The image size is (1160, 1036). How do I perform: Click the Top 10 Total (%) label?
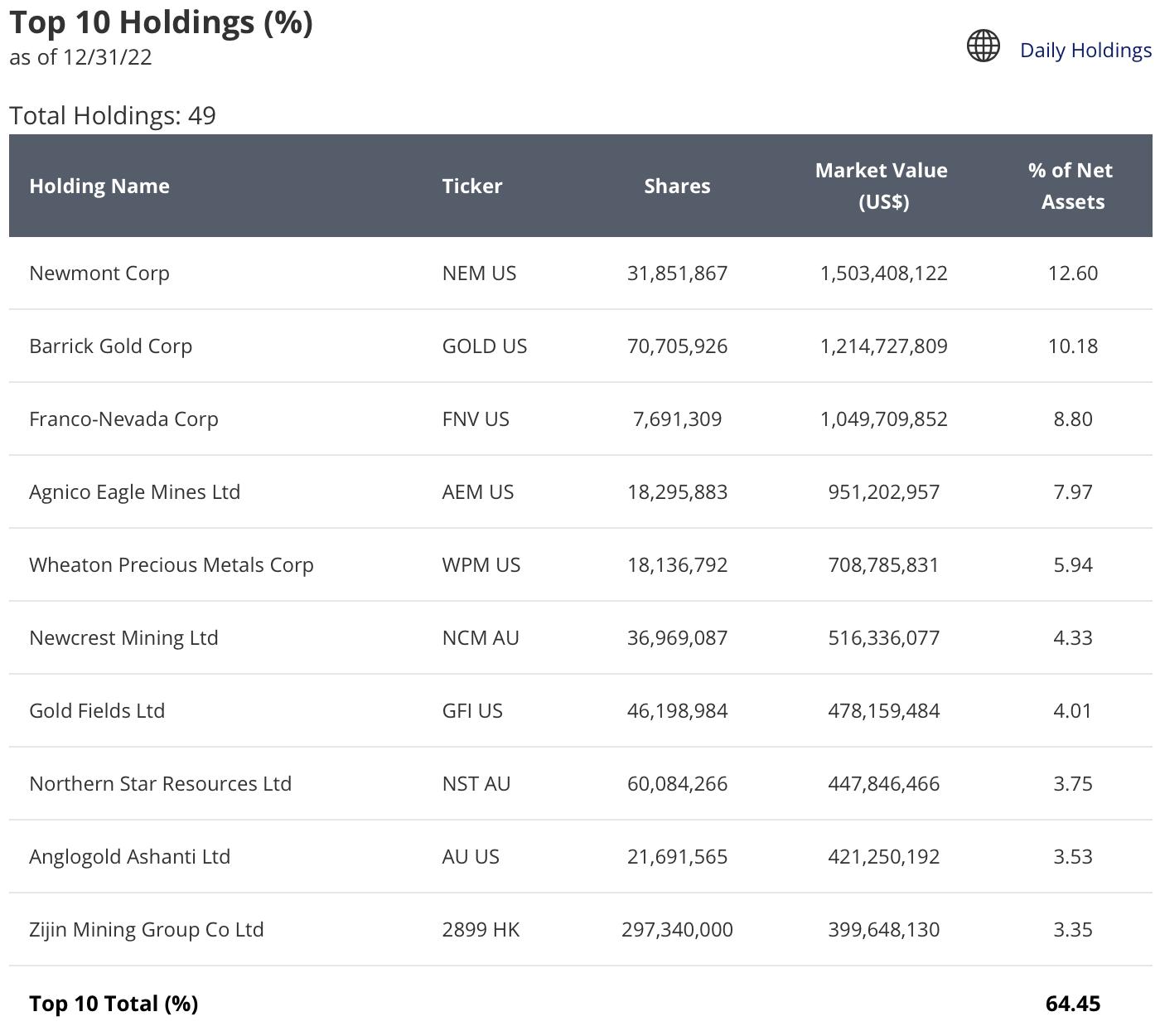click(x=114, y=1004)
